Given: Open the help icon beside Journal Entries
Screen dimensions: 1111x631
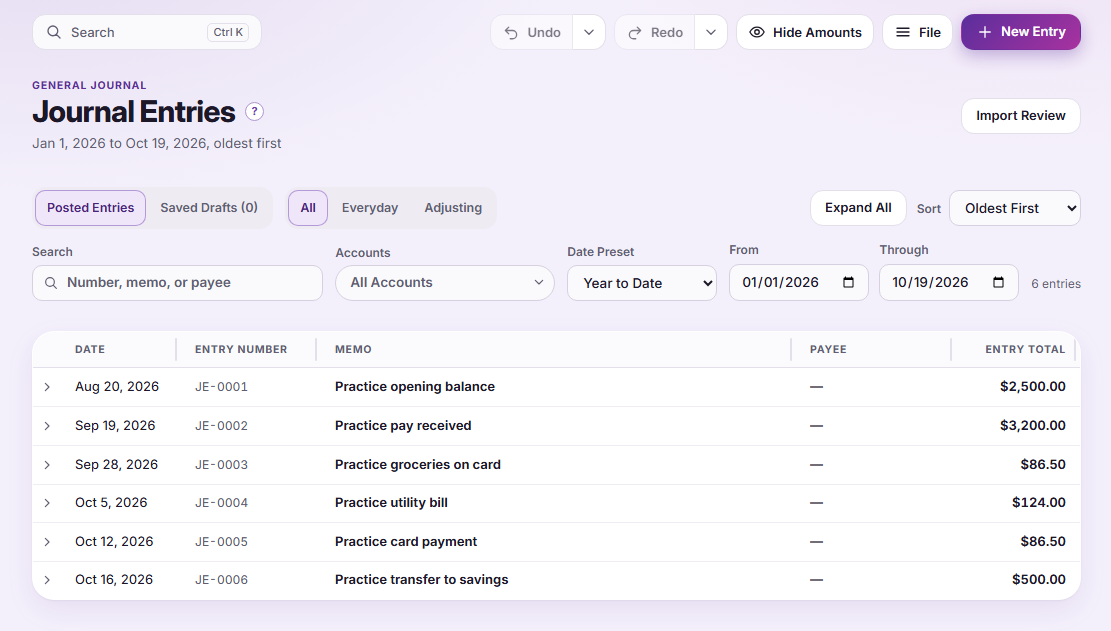Looking at the screenshot, I should pos(254,112).
